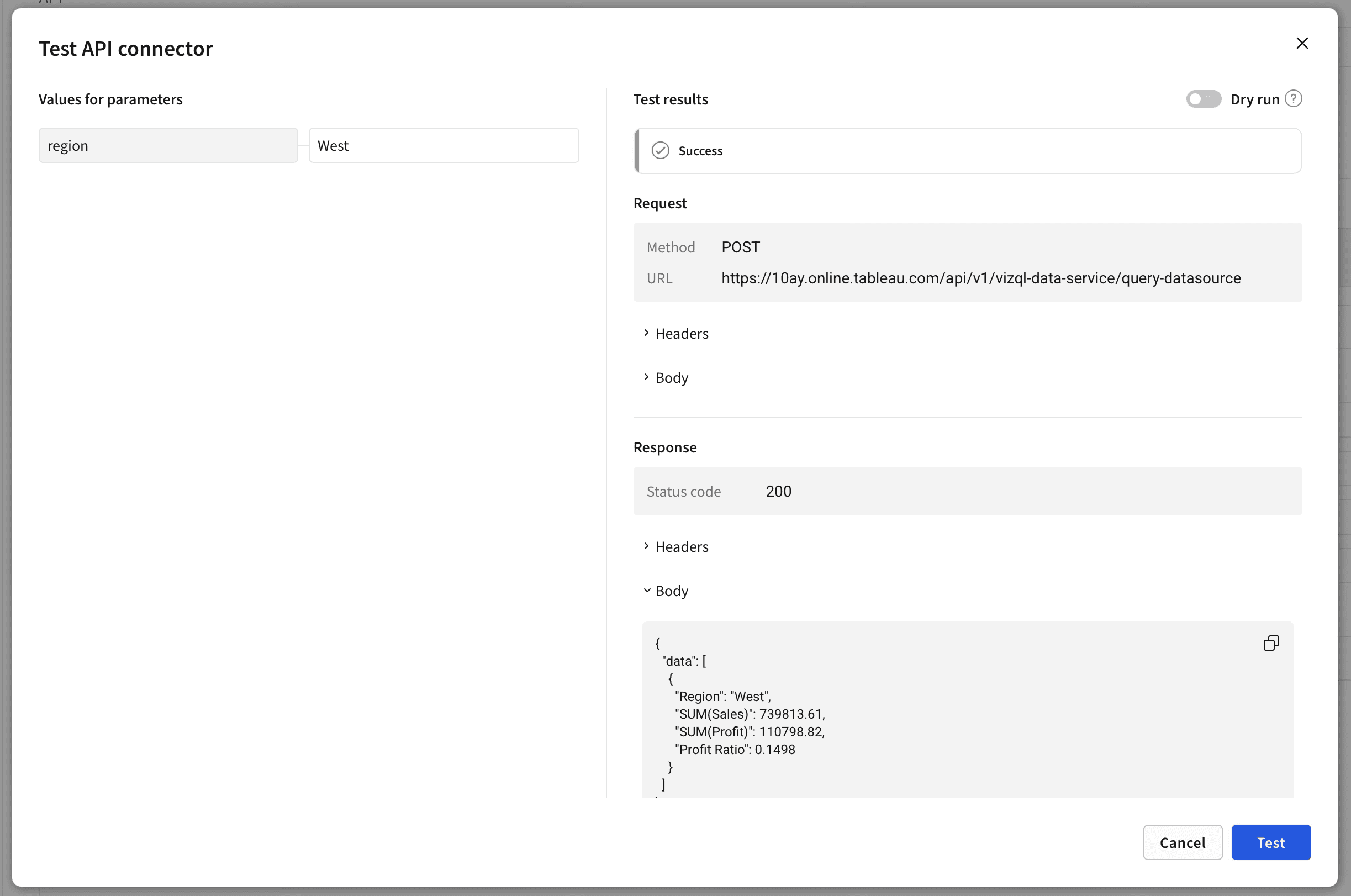Close the Test API connector dialog
Viewport: 1351px width, 896px height.
click(1302, 44)
